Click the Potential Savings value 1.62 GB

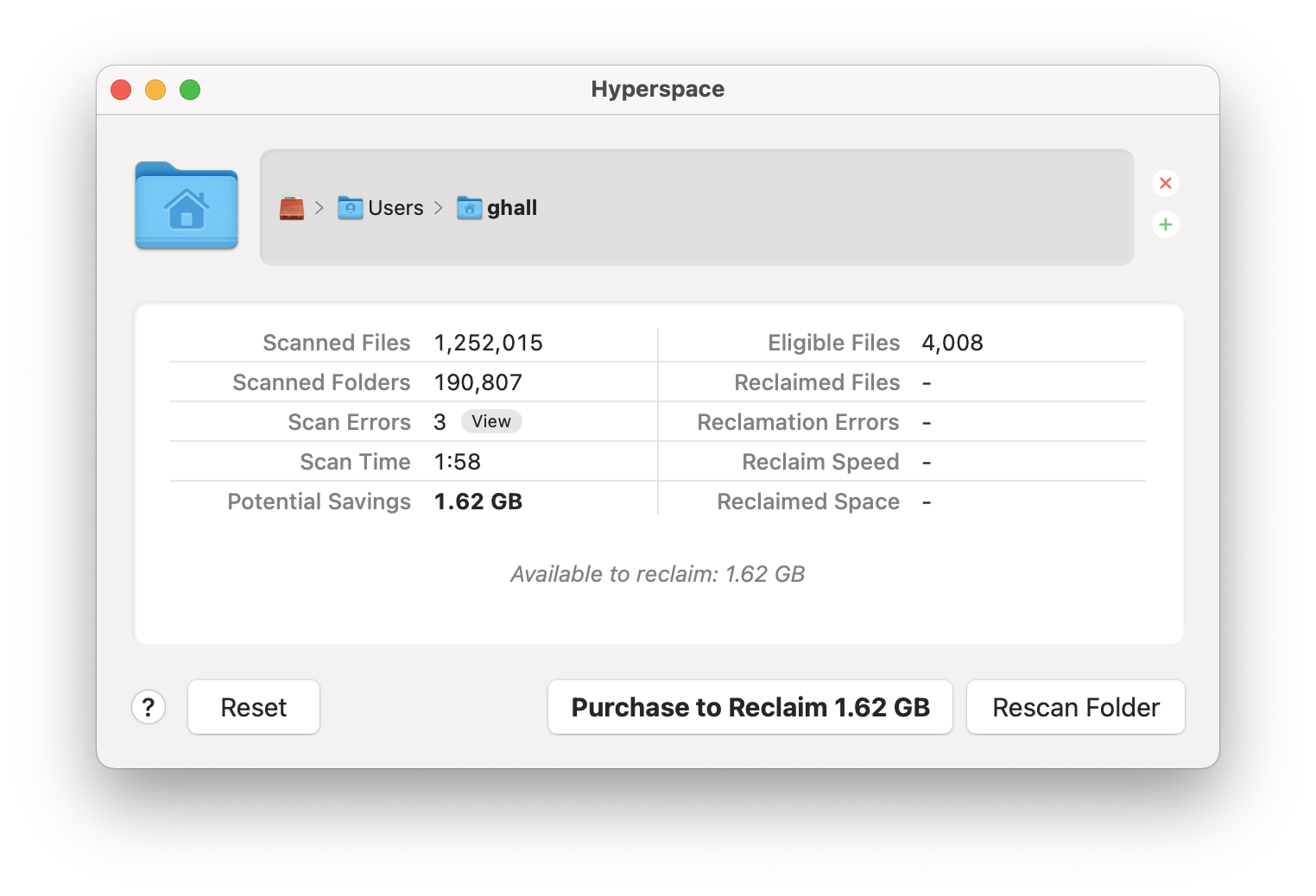point(478,502)
